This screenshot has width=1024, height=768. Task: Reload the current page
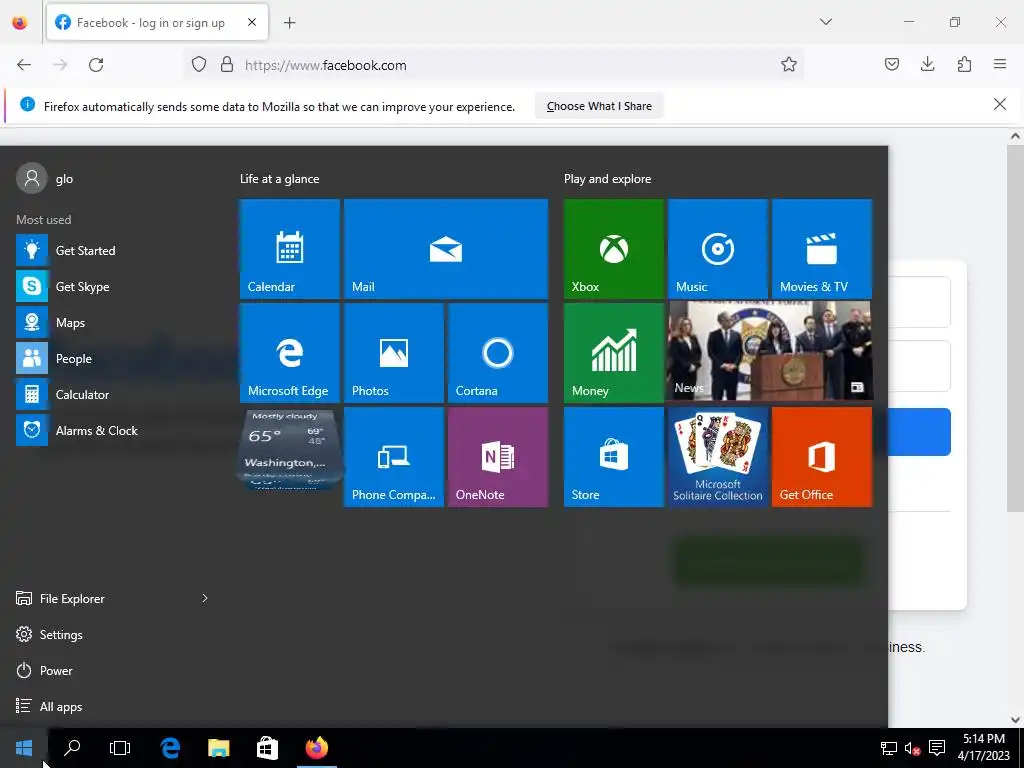click(96, 65)
